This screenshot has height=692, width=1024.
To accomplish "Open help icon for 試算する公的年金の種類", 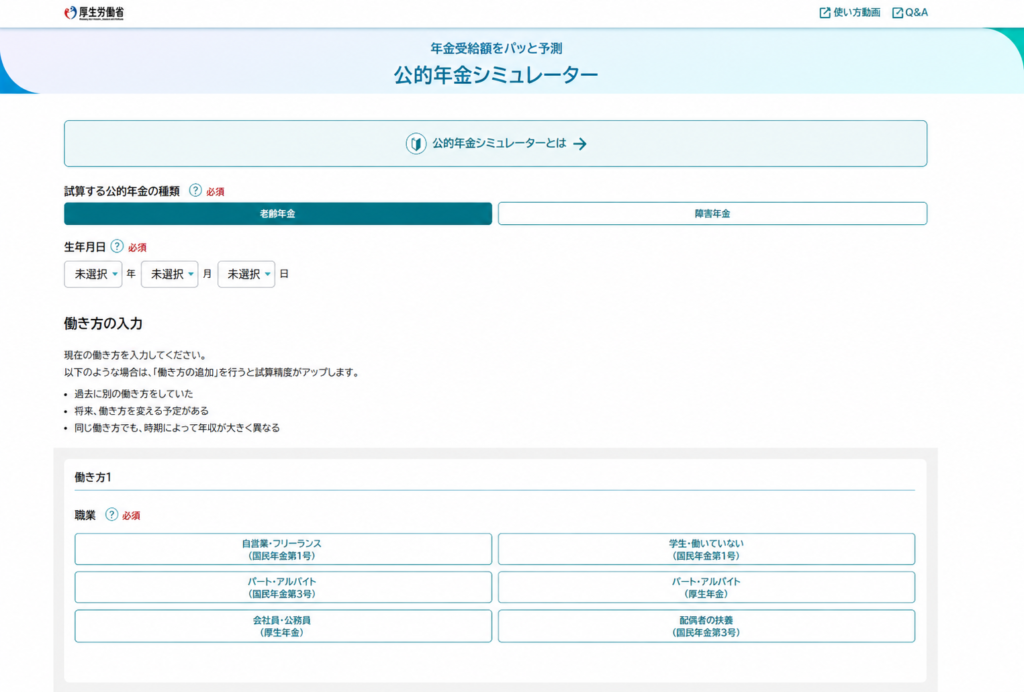I will pyautogui.click(x=195, y=191).
